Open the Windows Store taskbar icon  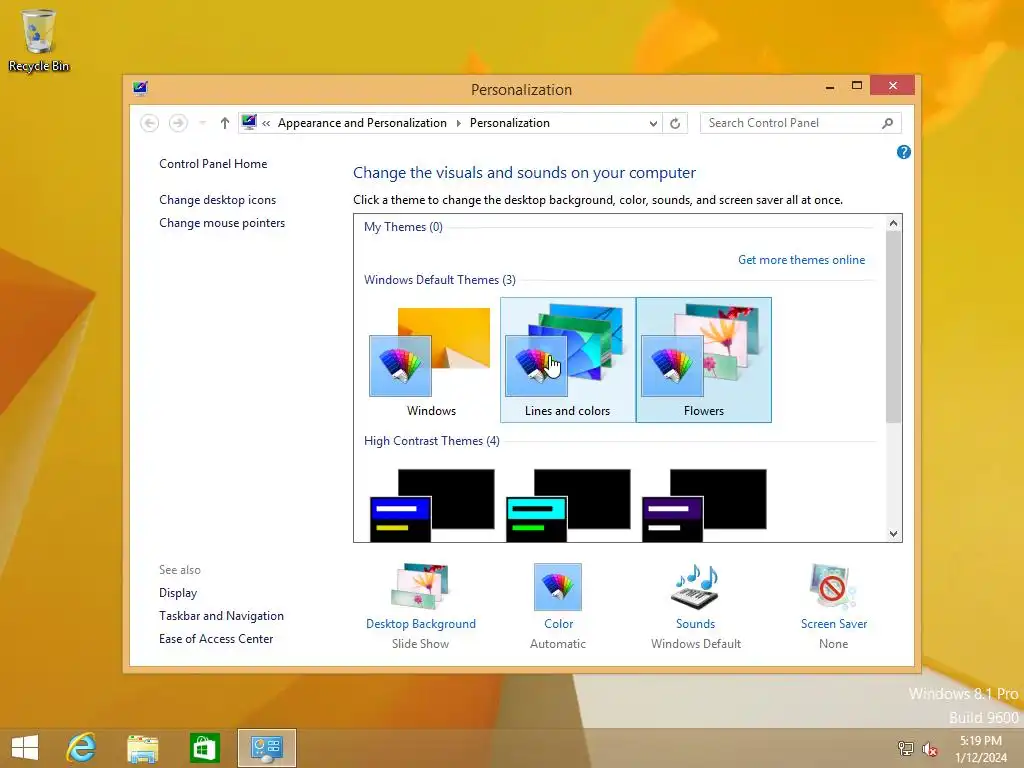coord(204,748)
